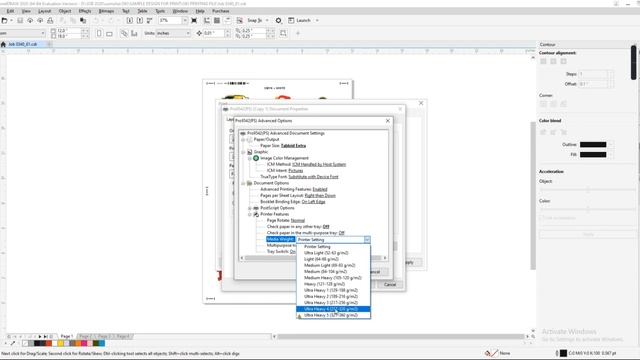Open the Effects menu
640x360 pixels.
pos(85,11)
